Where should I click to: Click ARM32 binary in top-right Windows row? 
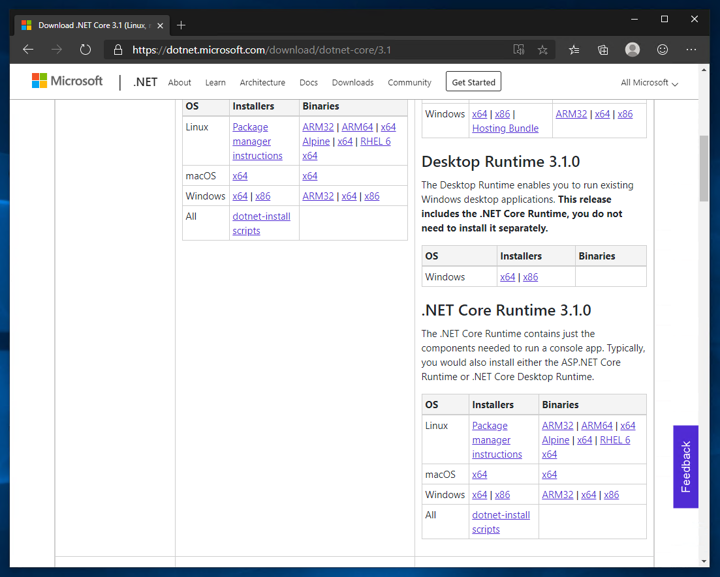[571, 114]
